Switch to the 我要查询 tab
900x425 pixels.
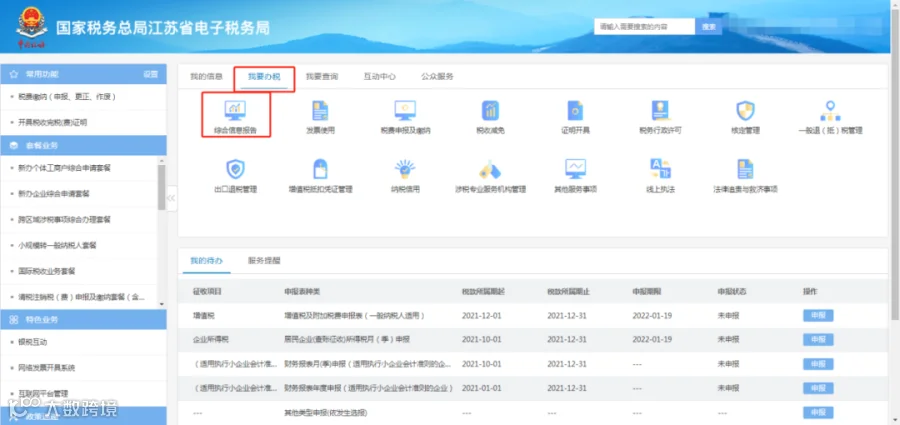(321, 77)
